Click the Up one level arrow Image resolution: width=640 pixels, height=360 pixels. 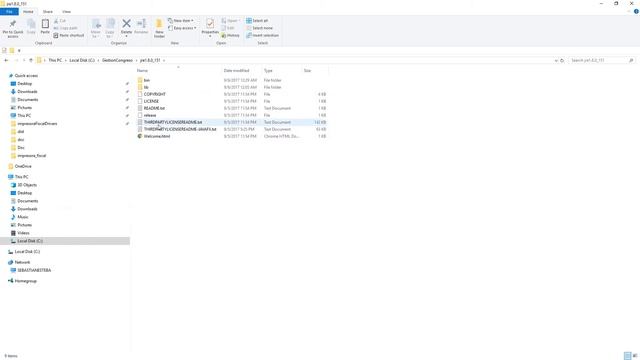point(31,60)
